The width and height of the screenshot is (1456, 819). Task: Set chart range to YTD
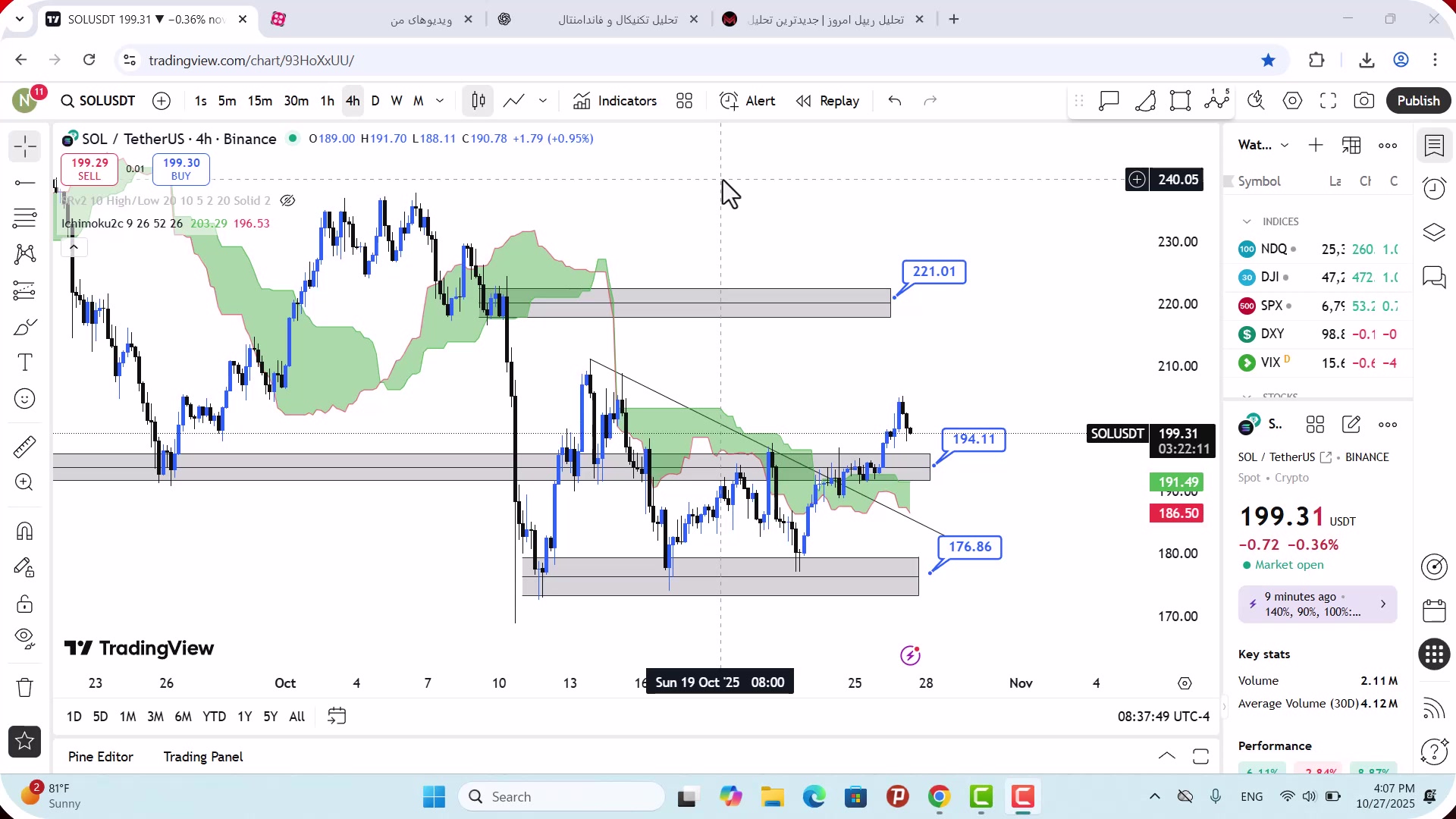point(214,717)
